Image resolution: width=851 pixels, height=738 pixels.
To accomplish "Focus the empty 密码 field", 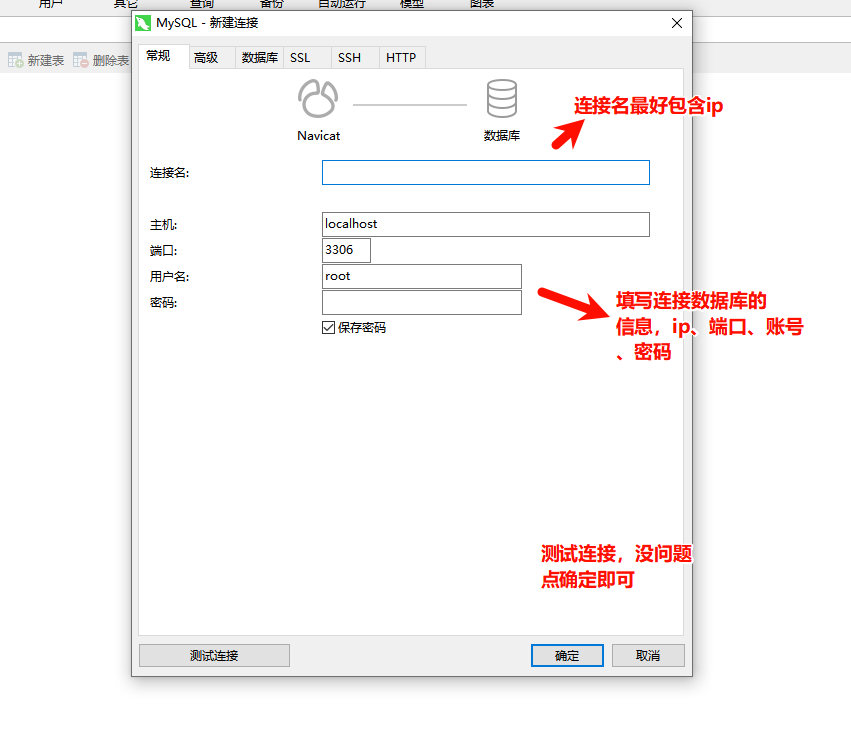I will [x=422, y=302].
